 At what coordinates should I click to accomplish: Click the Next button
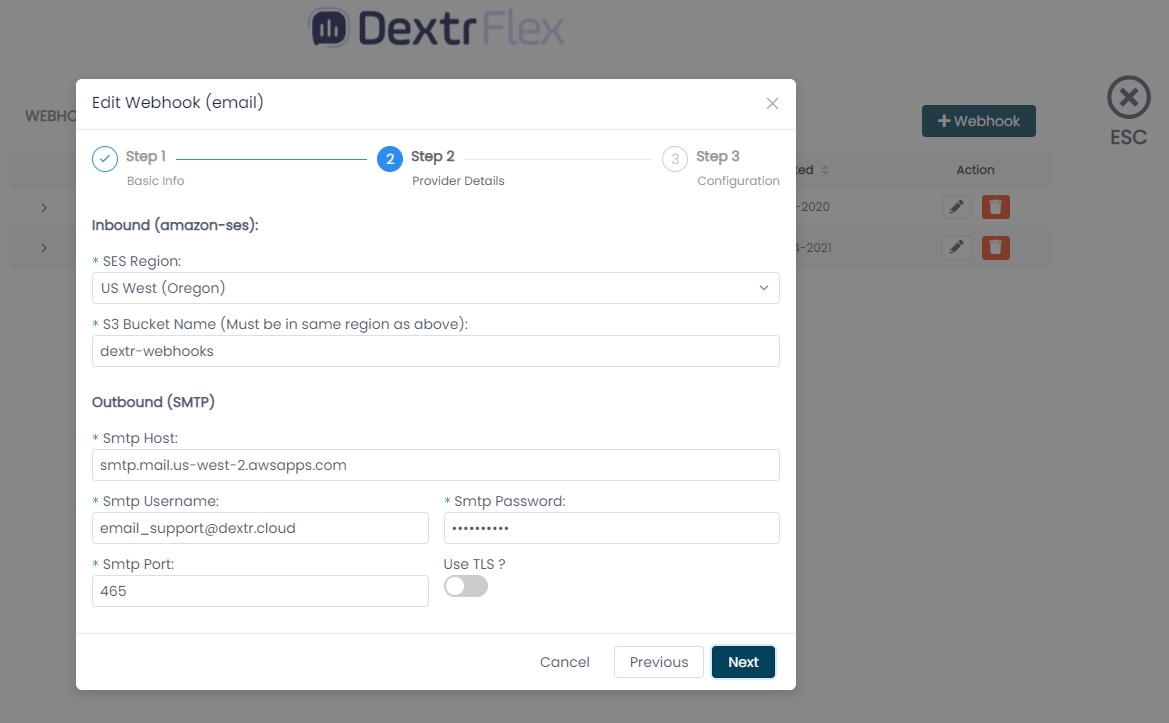(x=743, y=662)
